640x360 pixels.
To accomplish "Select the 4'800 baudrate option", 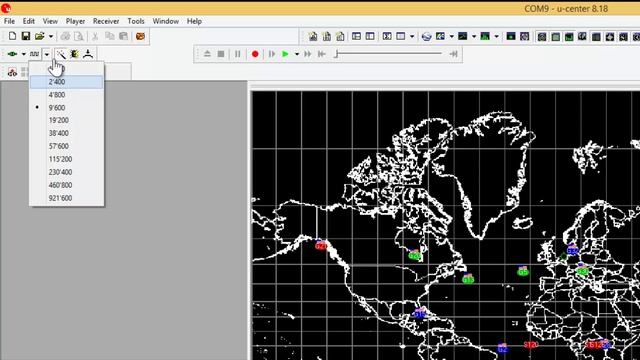I will pos(67,95).
